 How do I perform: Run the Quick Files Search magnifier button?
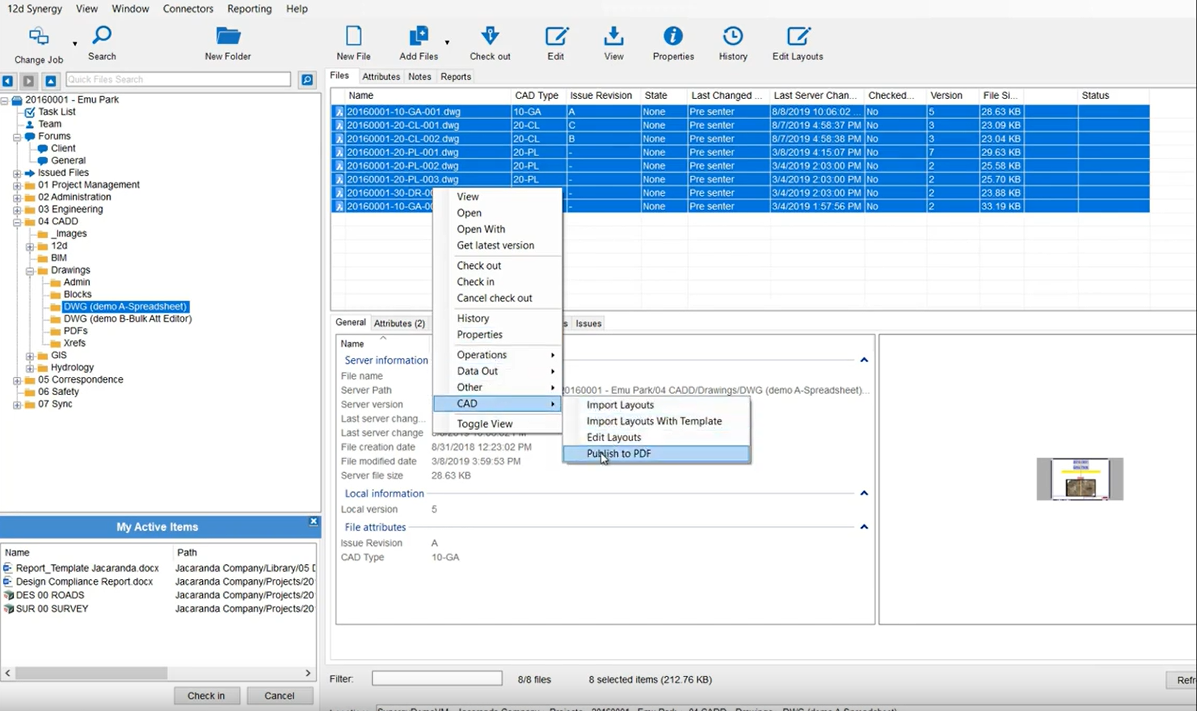point(308,80)
